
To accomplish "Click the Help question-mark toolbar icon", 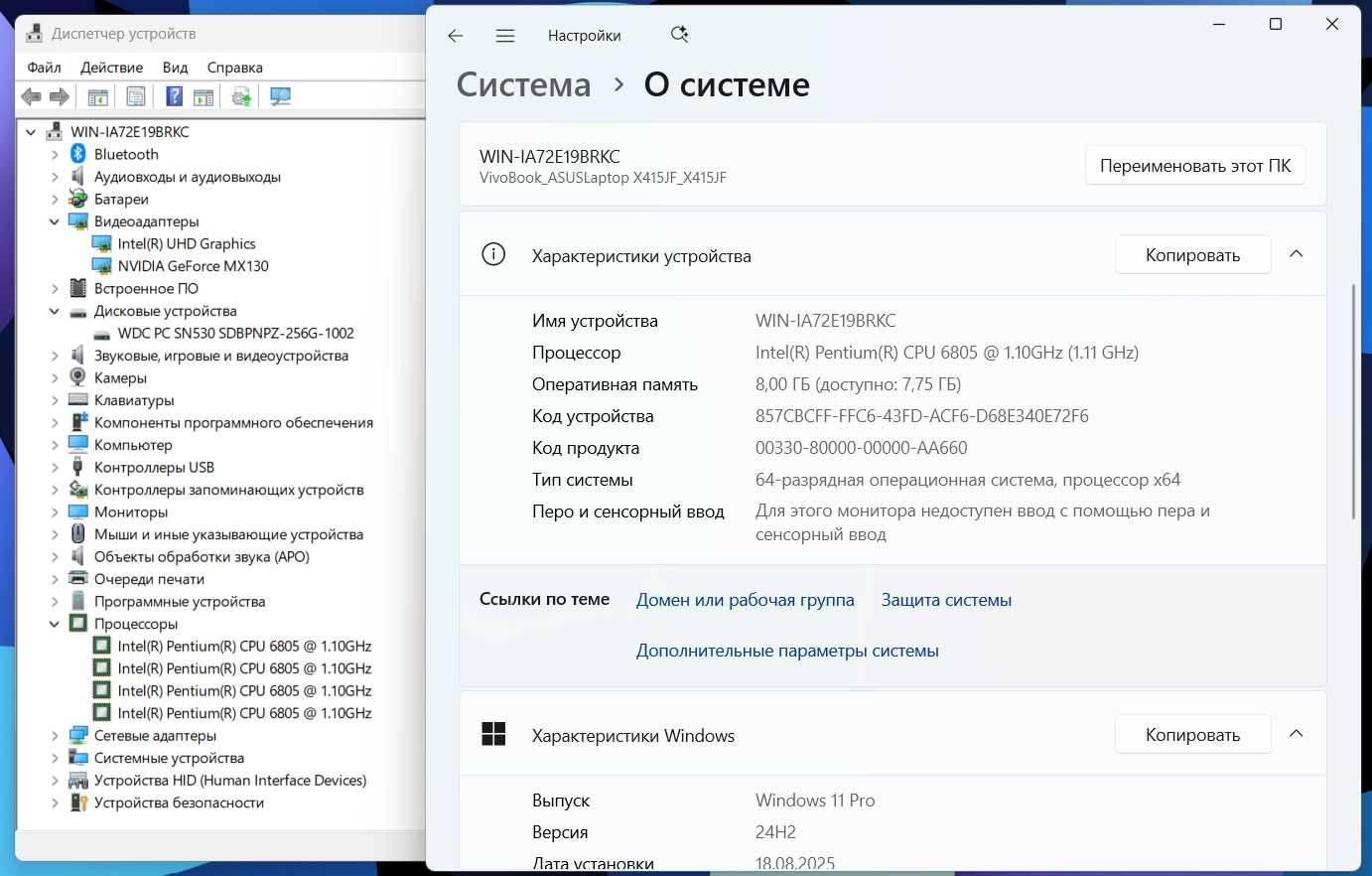I will tap(174, 96).
